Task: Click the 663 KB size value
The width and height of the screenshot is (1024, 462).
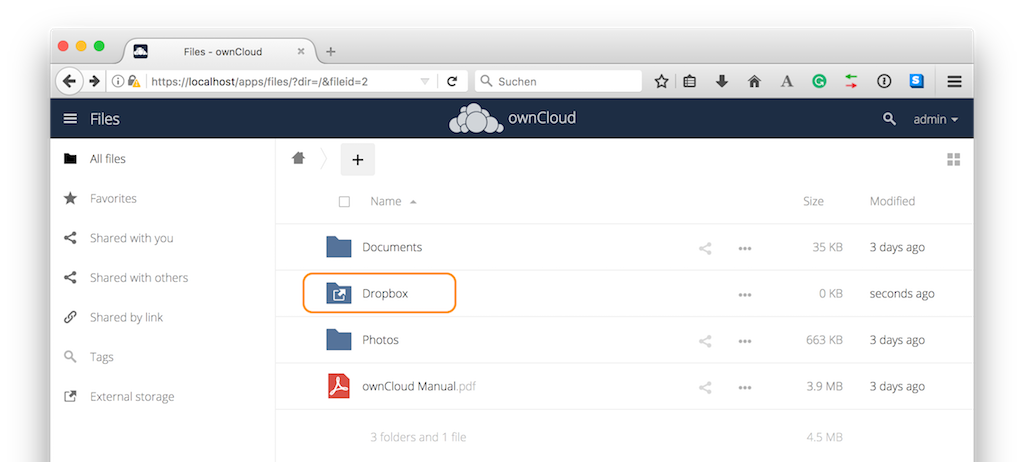Action: click(x=824, y=340)
